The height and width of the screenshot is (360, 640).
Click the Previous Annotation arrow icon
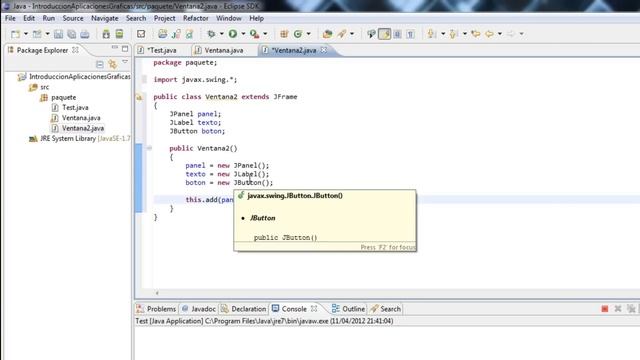453,34
